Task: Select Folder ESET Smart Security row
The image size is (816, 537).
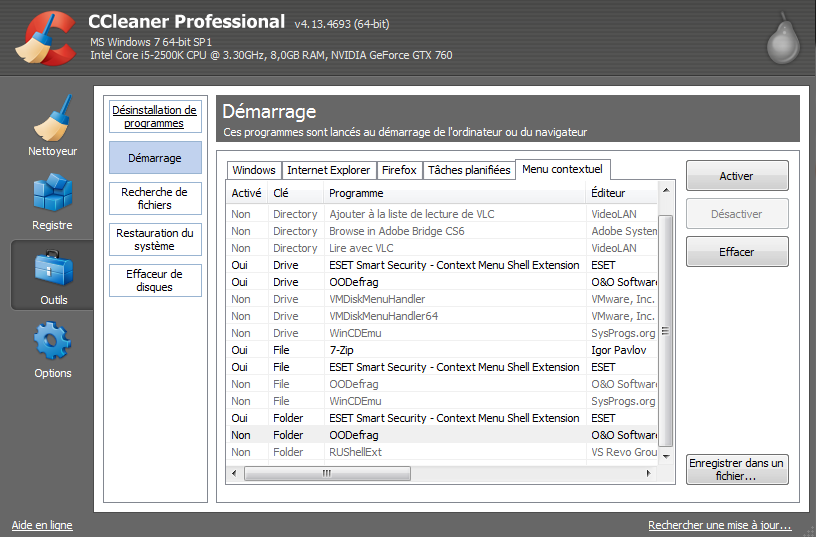Action: coord(442,418)
